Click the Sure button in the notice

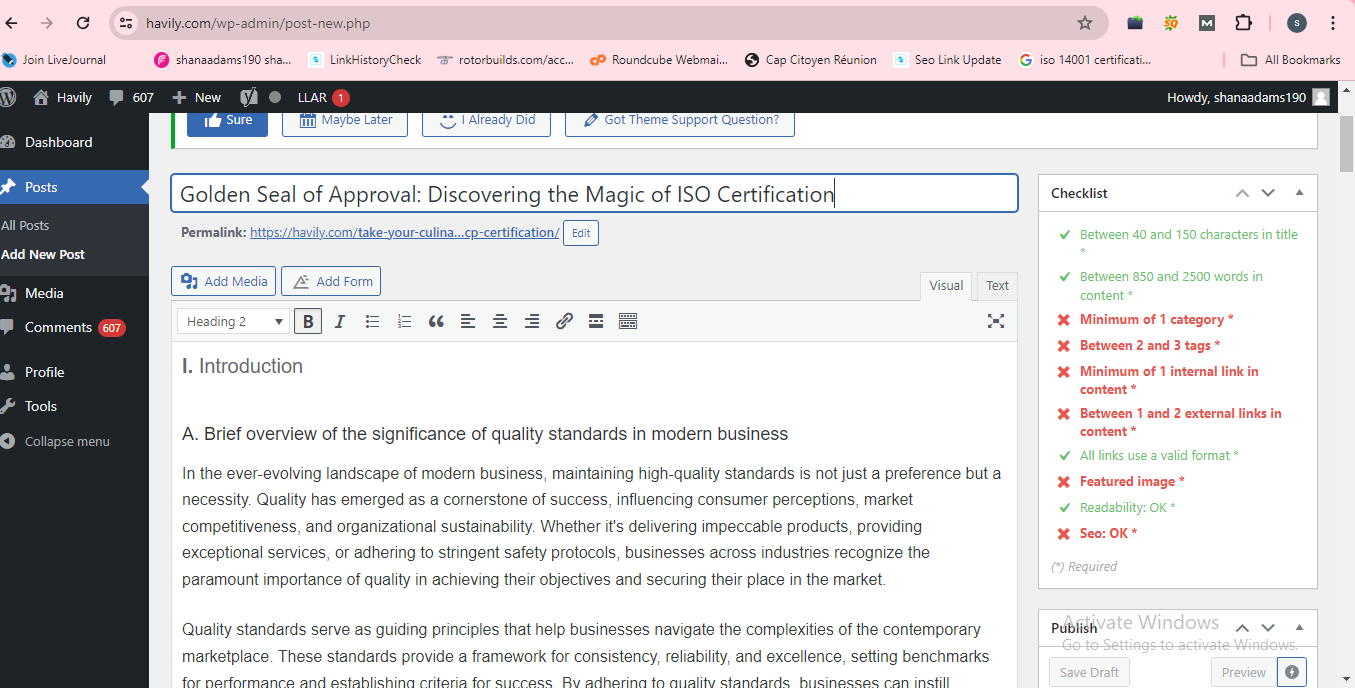227,120
